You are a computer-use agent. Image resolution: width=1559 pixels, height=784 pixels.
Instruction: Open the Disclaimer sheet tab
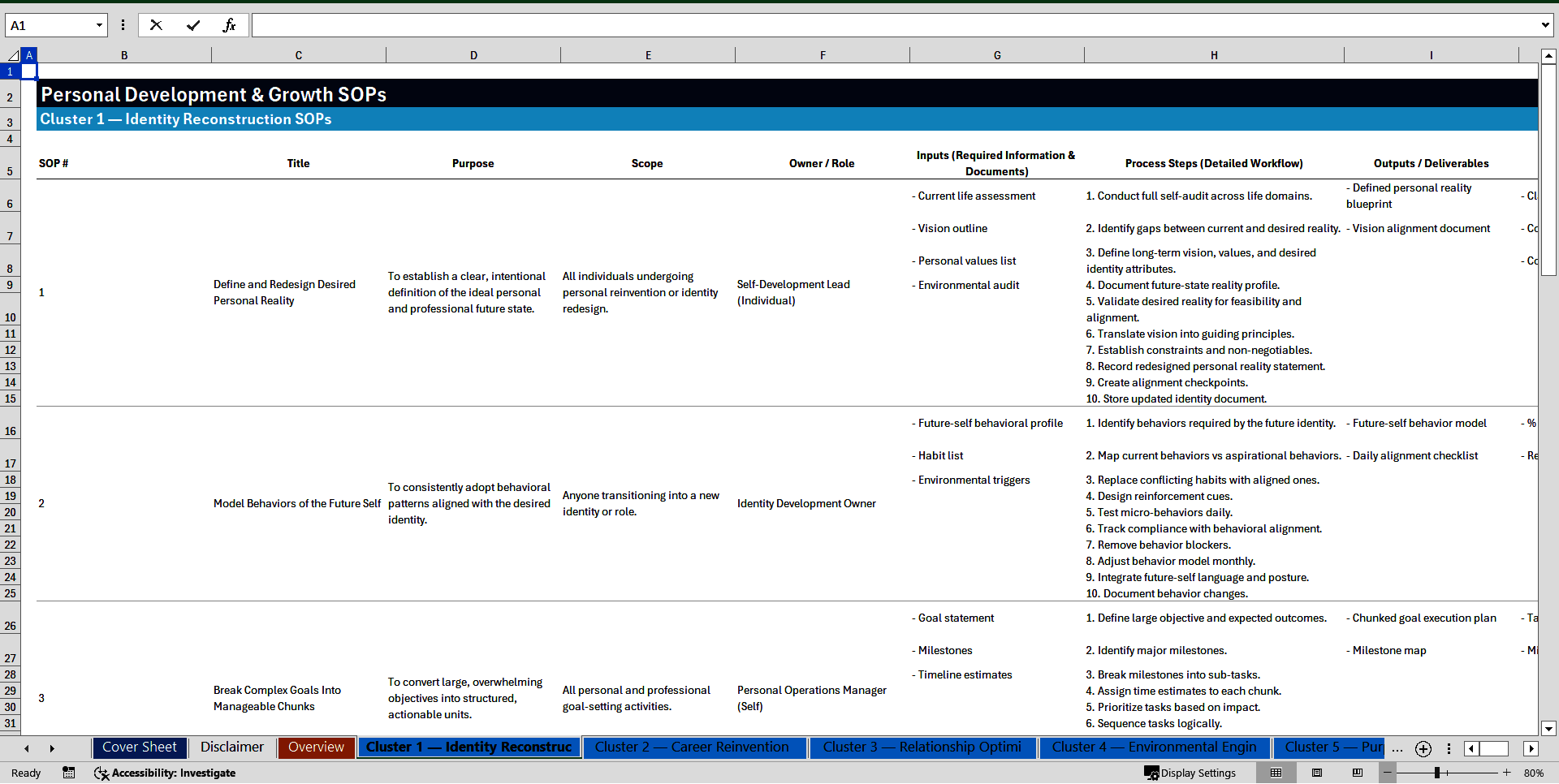(231, 747)
